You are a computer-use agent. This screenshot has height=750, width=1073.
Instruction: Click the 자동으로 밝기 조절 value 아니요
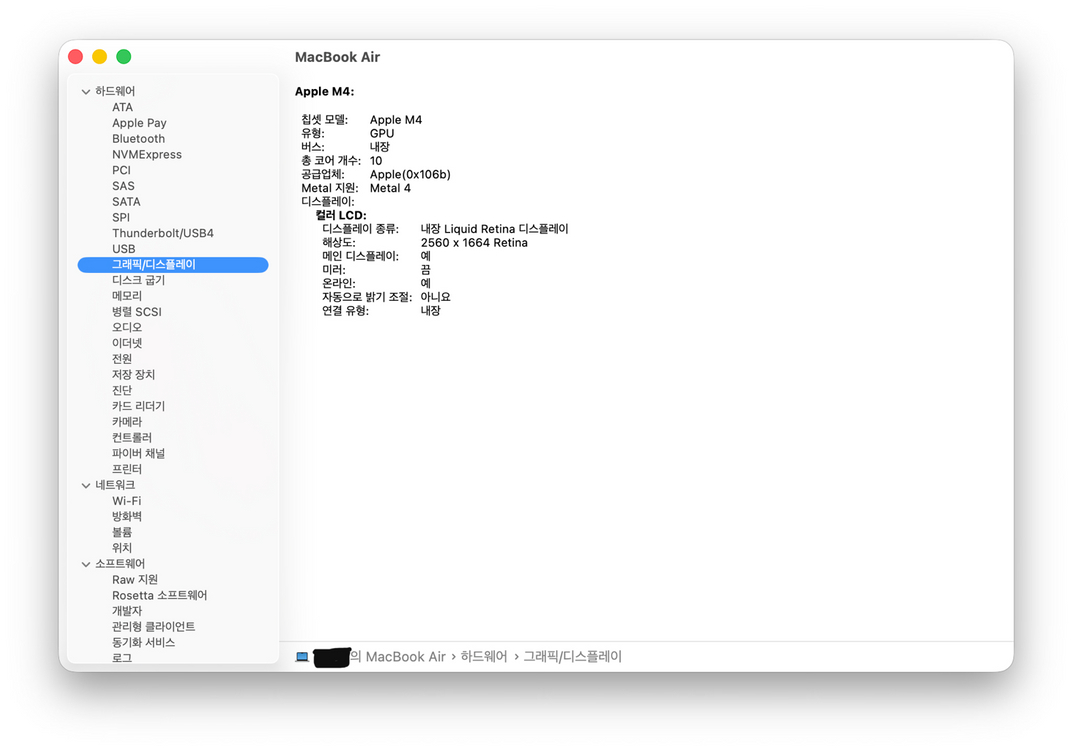(435, 298)
